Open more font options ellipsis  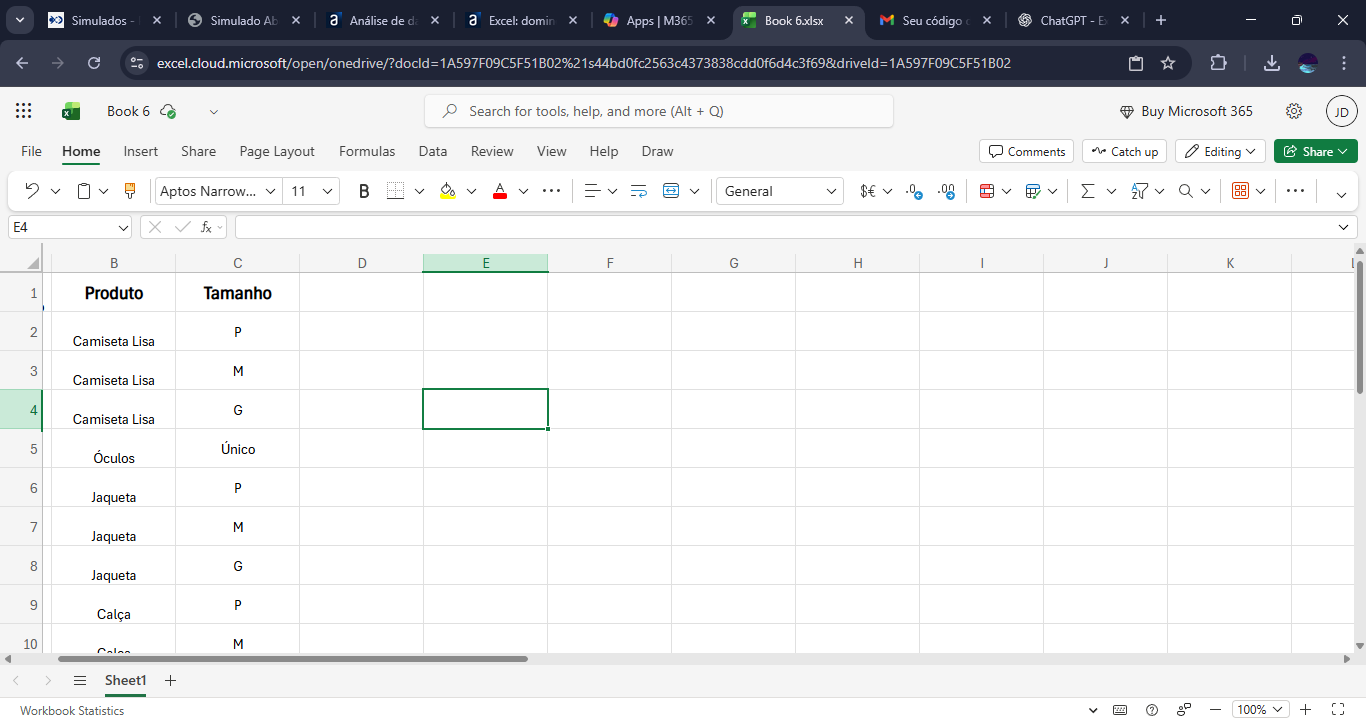pos(551,191)
